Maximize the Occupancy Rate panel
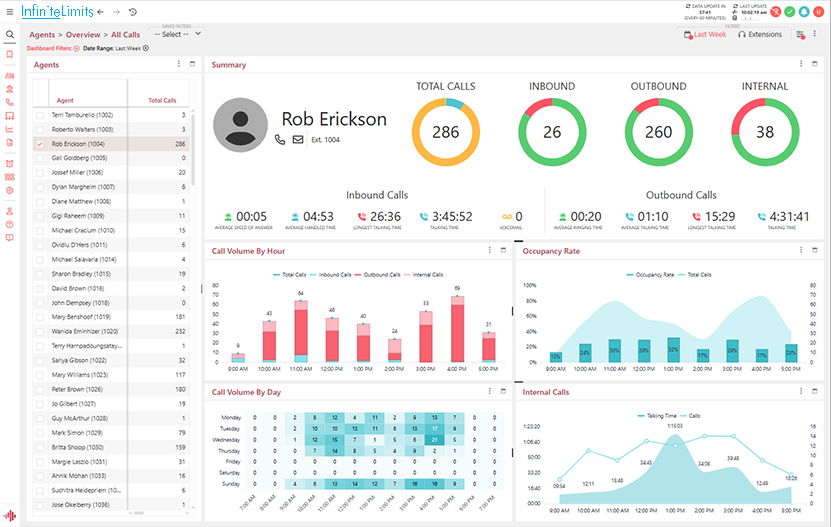Image resolution: width=831 pixels, height=527 pixels. [815, 250]
